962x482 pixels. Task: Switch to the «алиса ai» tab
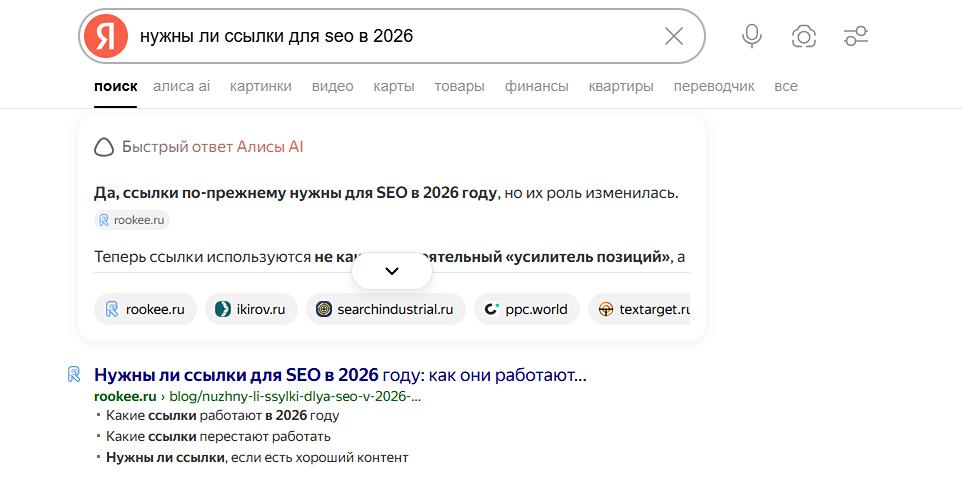181,86
